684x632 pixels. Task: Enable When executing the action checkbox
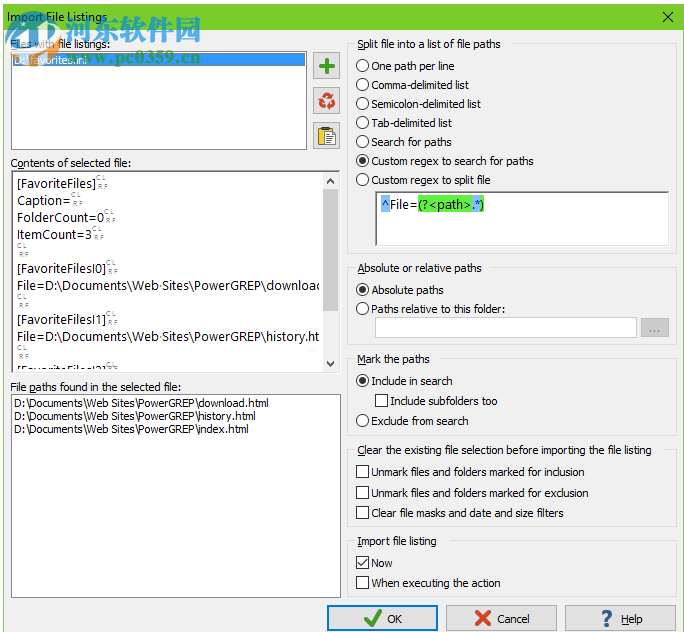(428, 583)
